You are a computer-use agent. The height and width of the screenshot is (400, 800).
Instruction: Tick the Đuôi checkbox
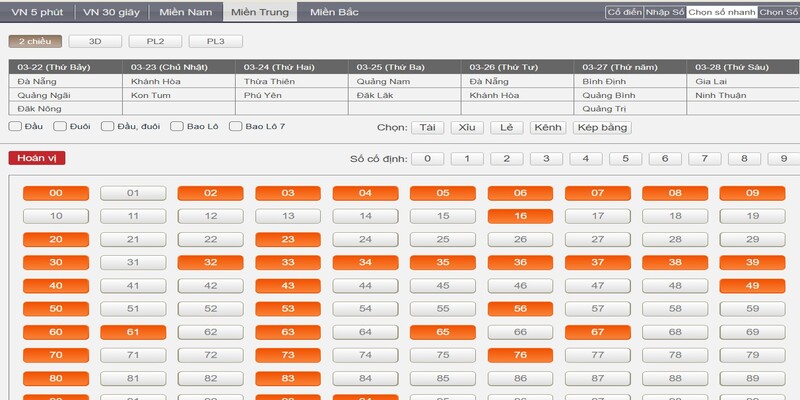60,127
